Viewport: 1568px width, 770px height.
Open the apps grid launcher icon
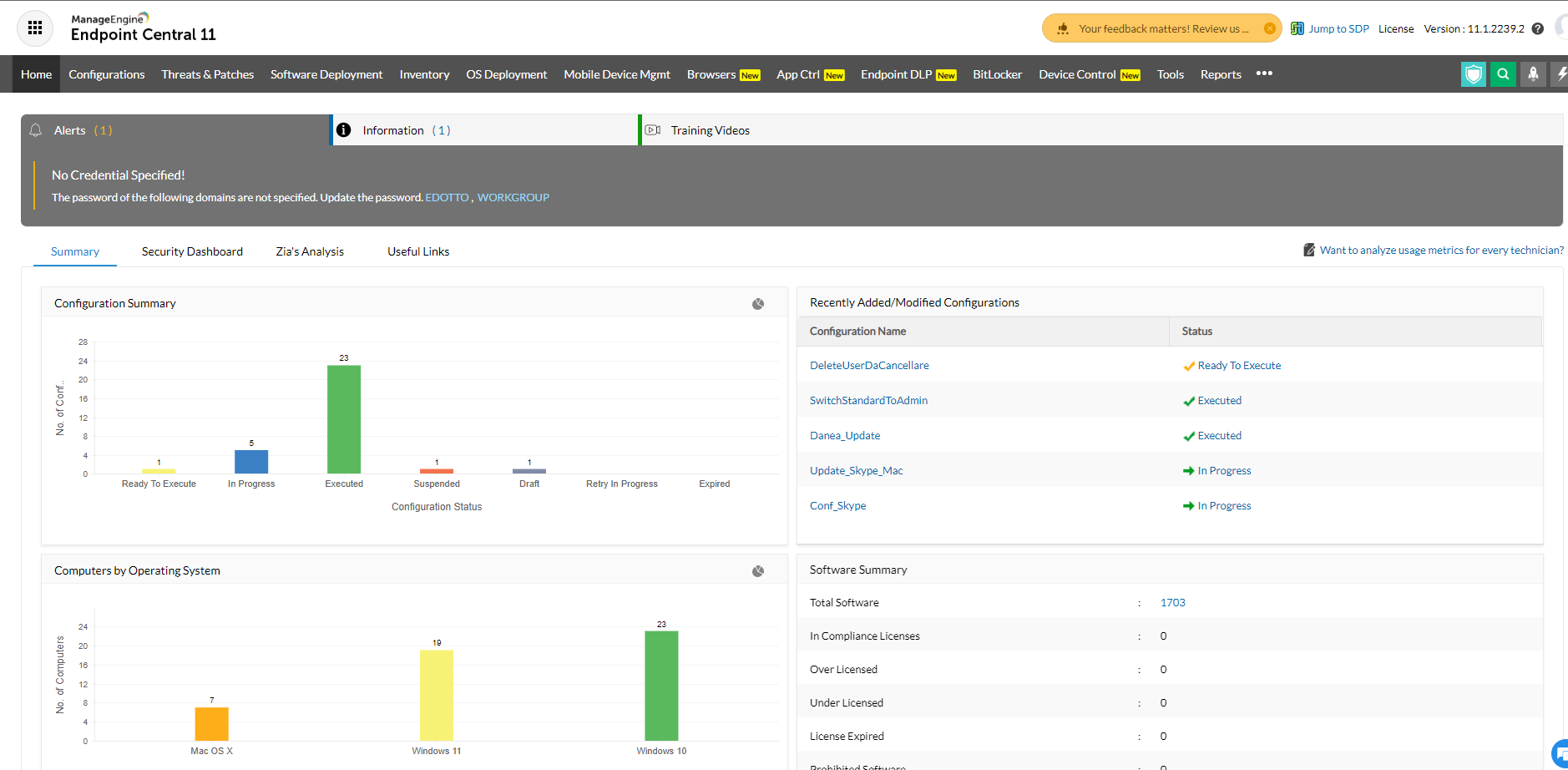35,28
